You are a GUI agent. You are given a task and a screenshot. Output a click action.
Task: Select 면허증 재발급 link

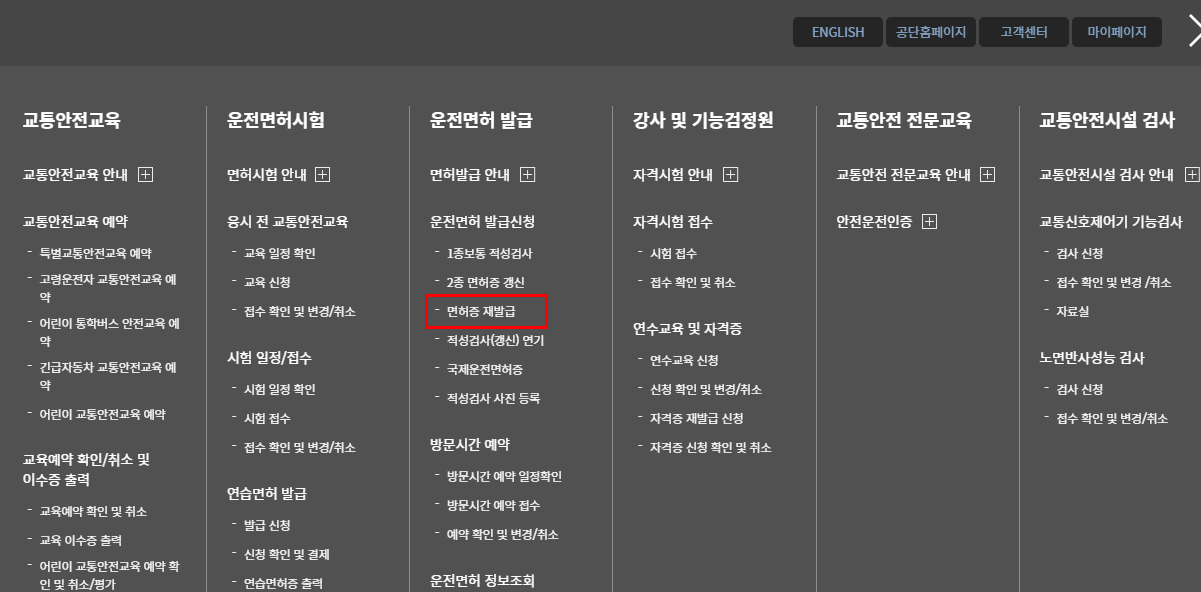coord(481,312)
